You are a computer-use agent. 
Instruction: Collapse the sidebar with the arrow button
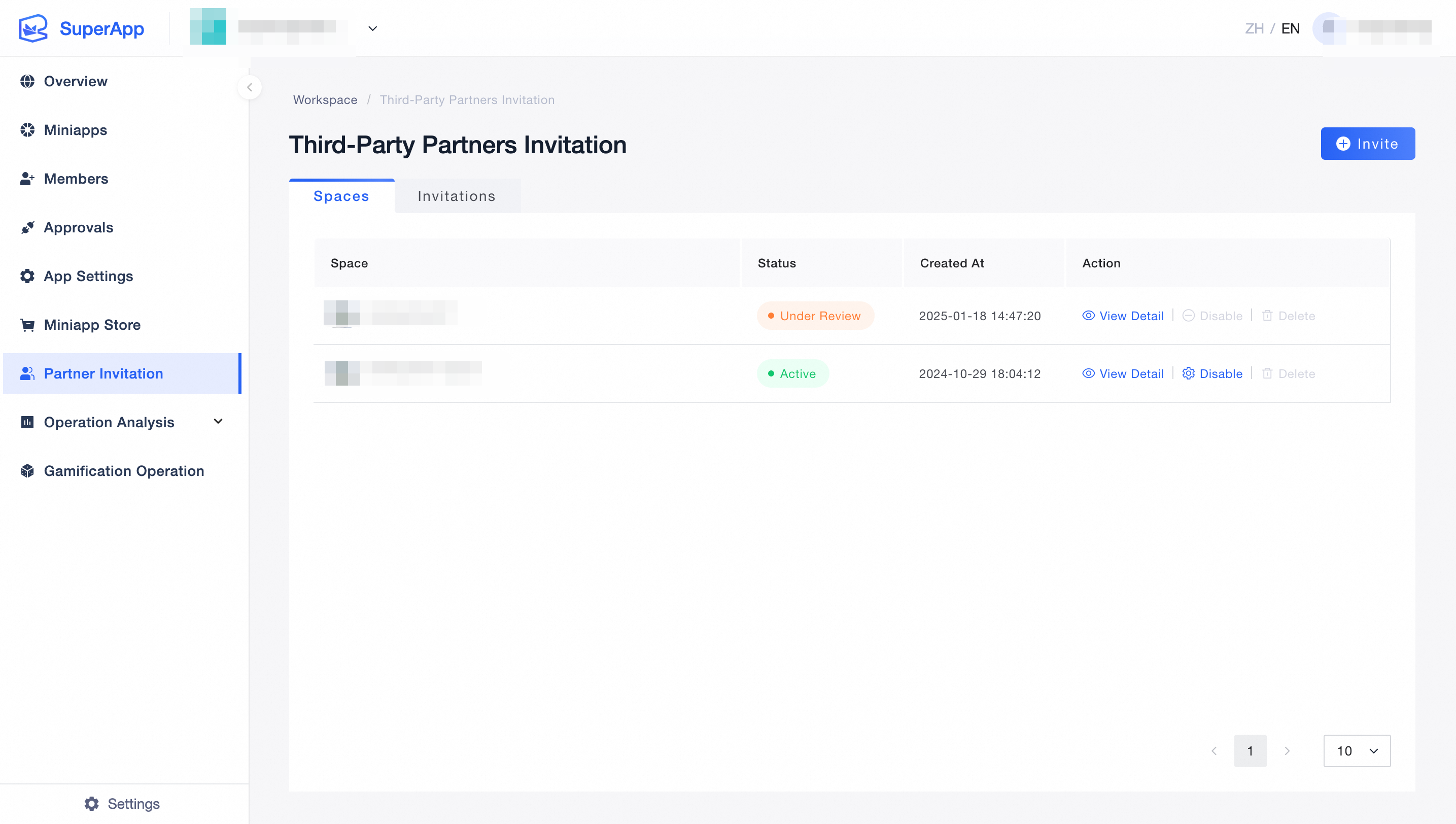[250, 87]
